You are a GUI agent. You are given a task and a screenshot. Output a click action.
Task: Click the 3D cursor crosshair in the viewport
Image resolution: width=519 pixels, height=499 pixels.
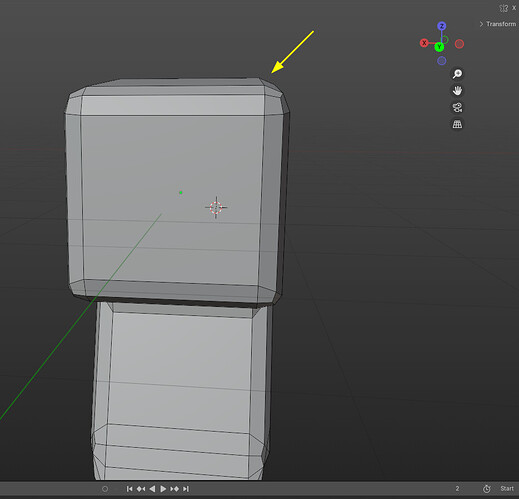click(216, 207)
